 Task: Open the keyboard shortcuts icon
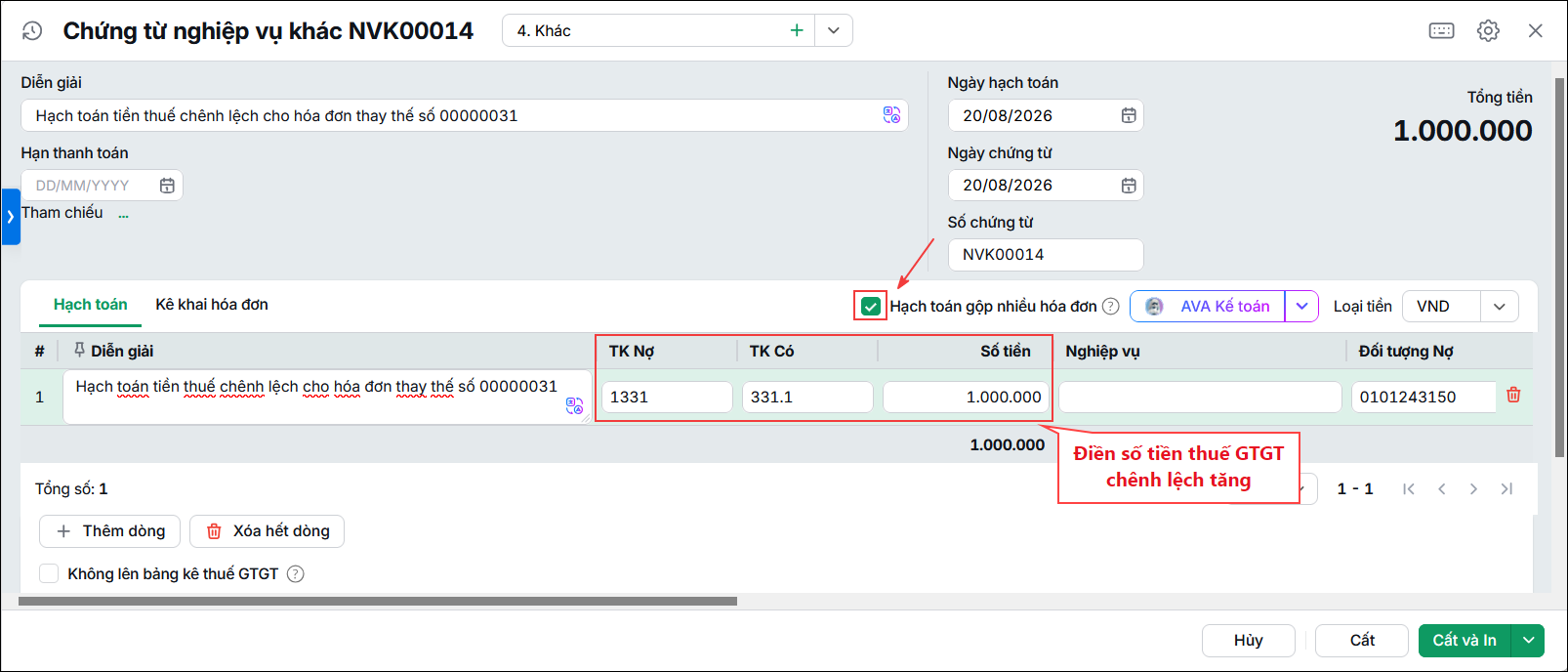click(1441, 31)
